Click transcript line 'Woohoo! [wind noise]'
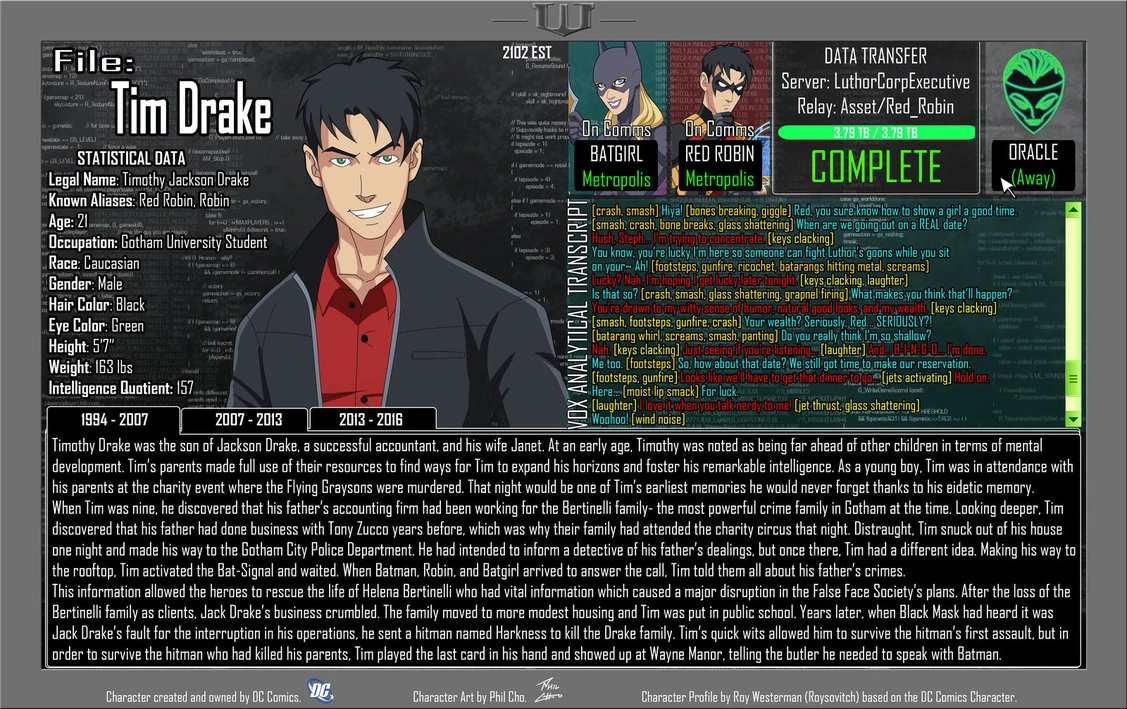 tap(638, 419)
